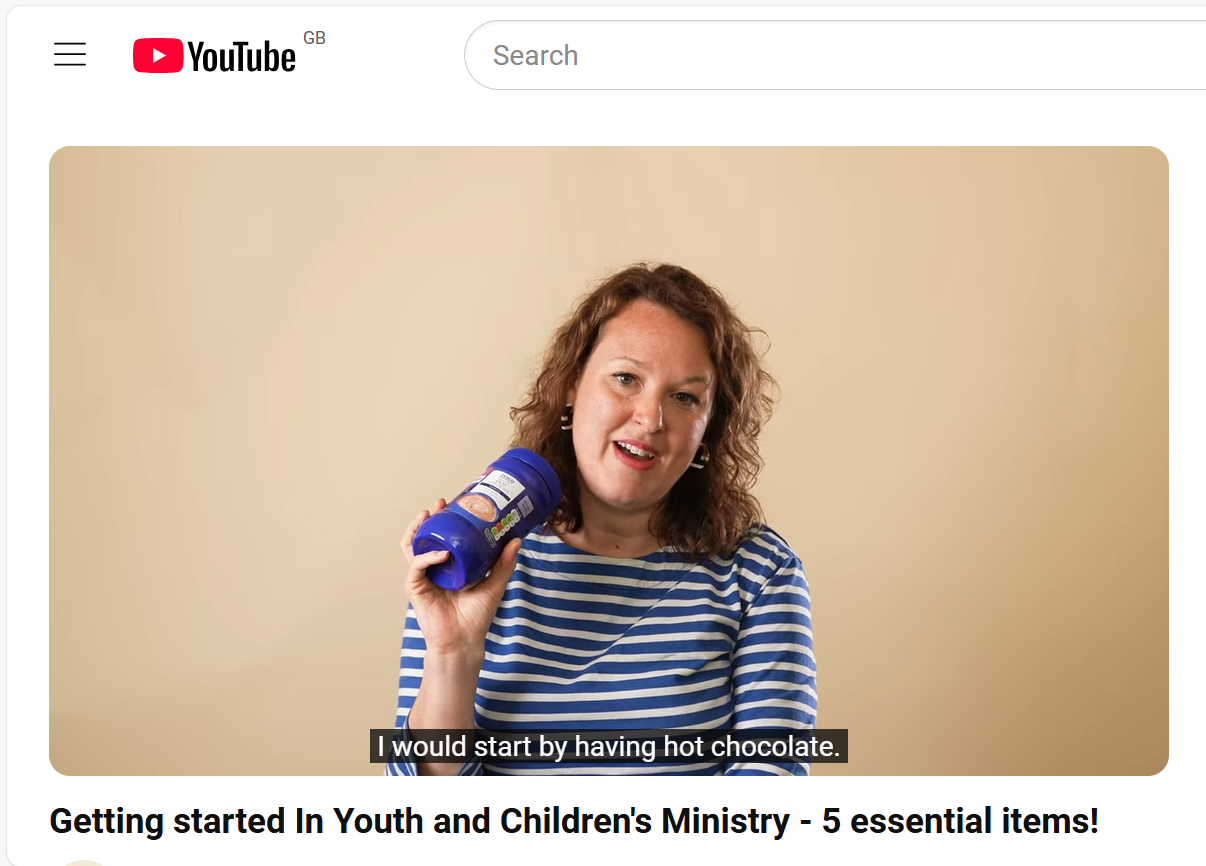Click '5 essential items!' in the title

point(960,821)
